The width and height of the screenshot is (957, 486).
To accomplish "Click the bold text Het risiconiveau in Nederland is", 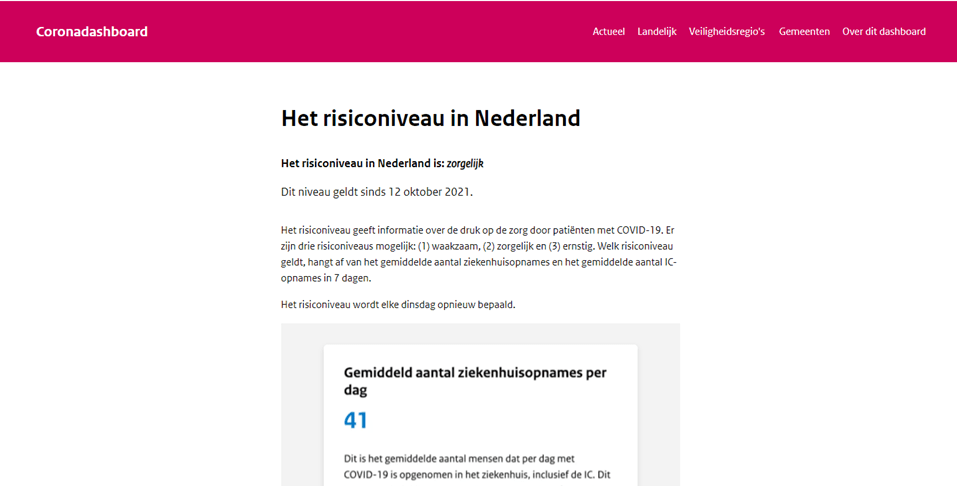I will point(362,163).
